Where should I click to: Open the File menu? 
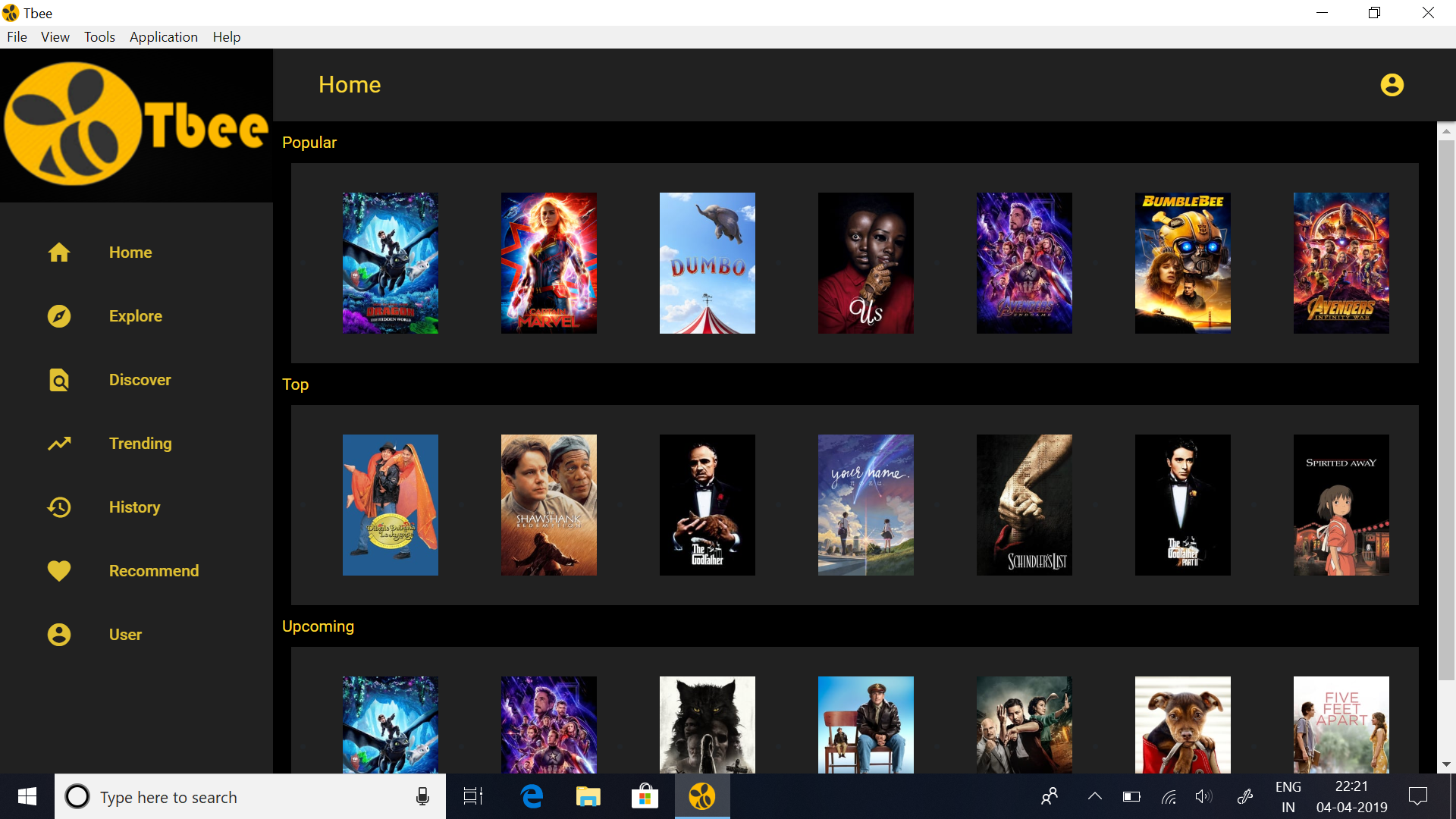pos(17,36)
